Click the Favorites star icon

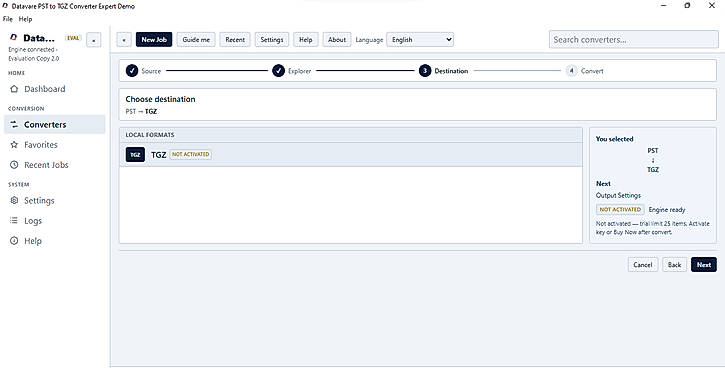coord(14,145)
